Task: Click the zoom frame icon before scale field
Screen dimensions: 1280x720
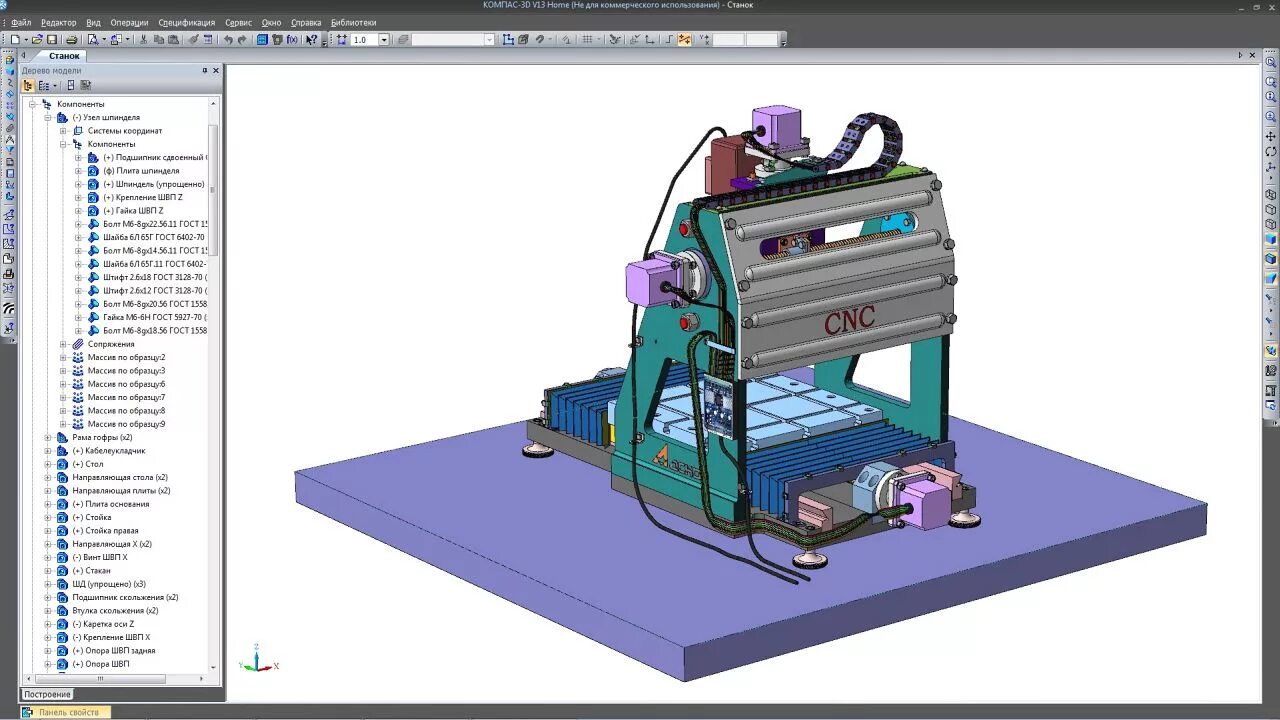Action: pyautogui.click(x=341, y=40)
